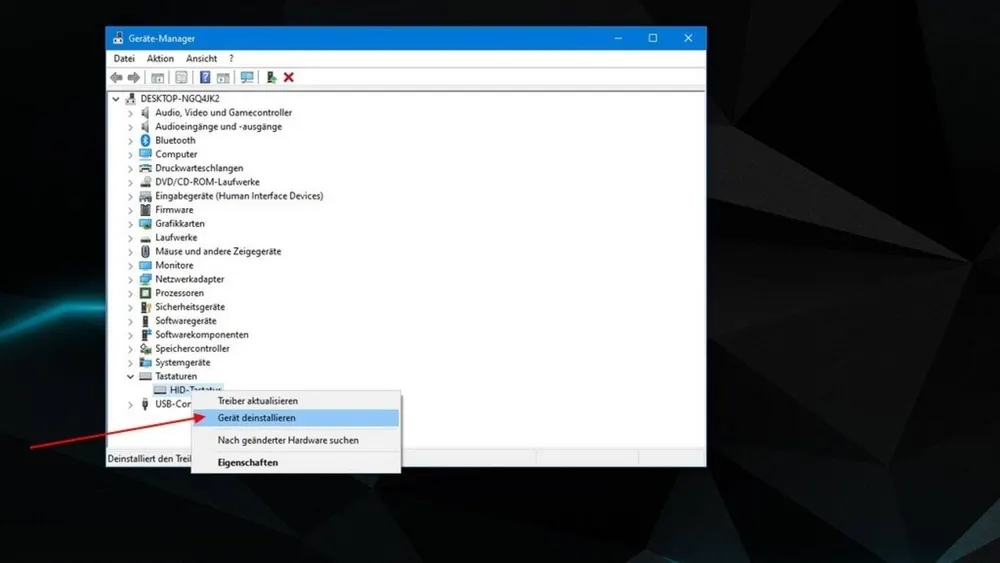
Task: Select the Laufwerke label
Action: point(176,238)
